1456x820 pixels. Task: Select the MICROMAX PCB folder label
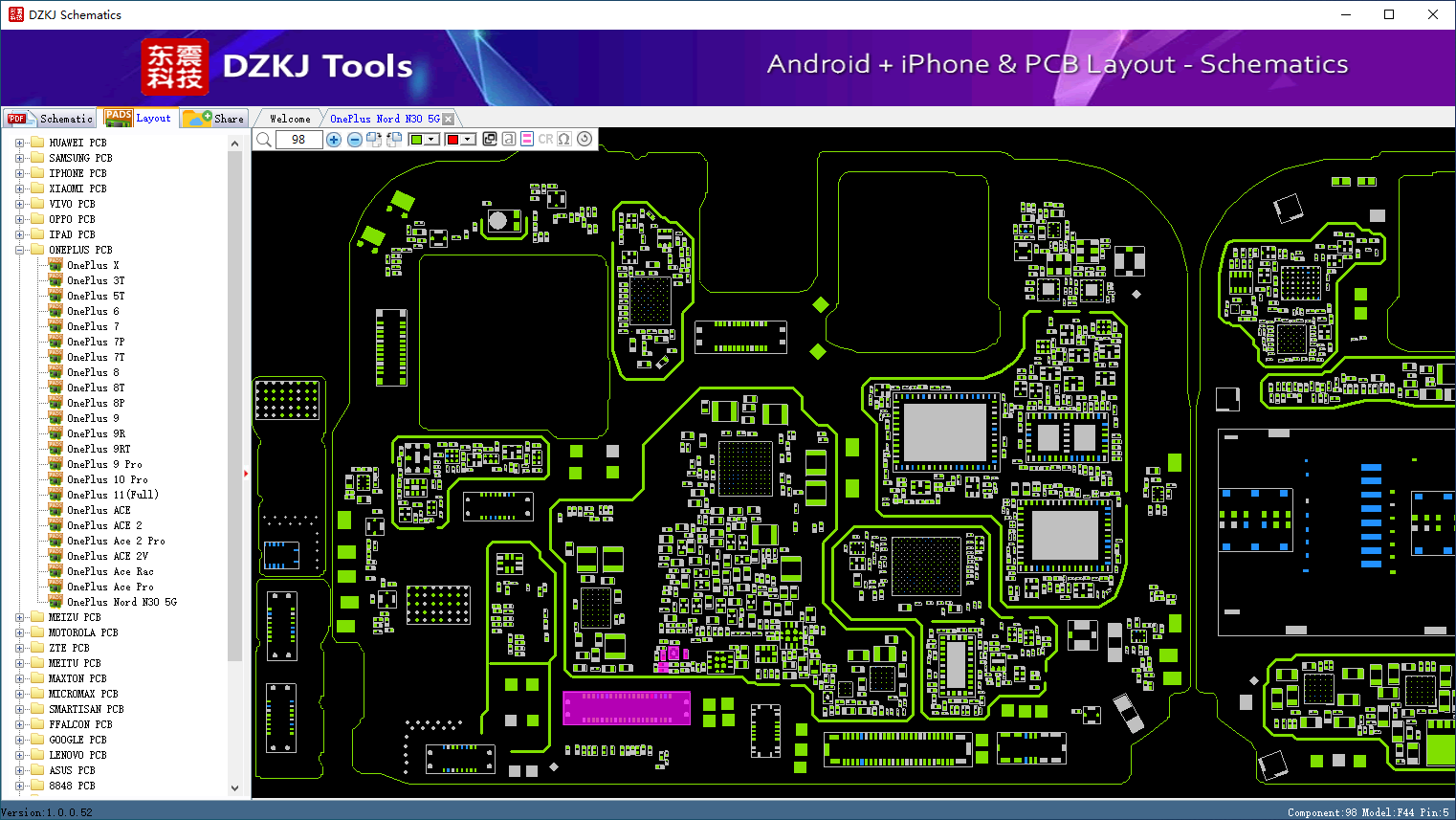tap(83, 694)
